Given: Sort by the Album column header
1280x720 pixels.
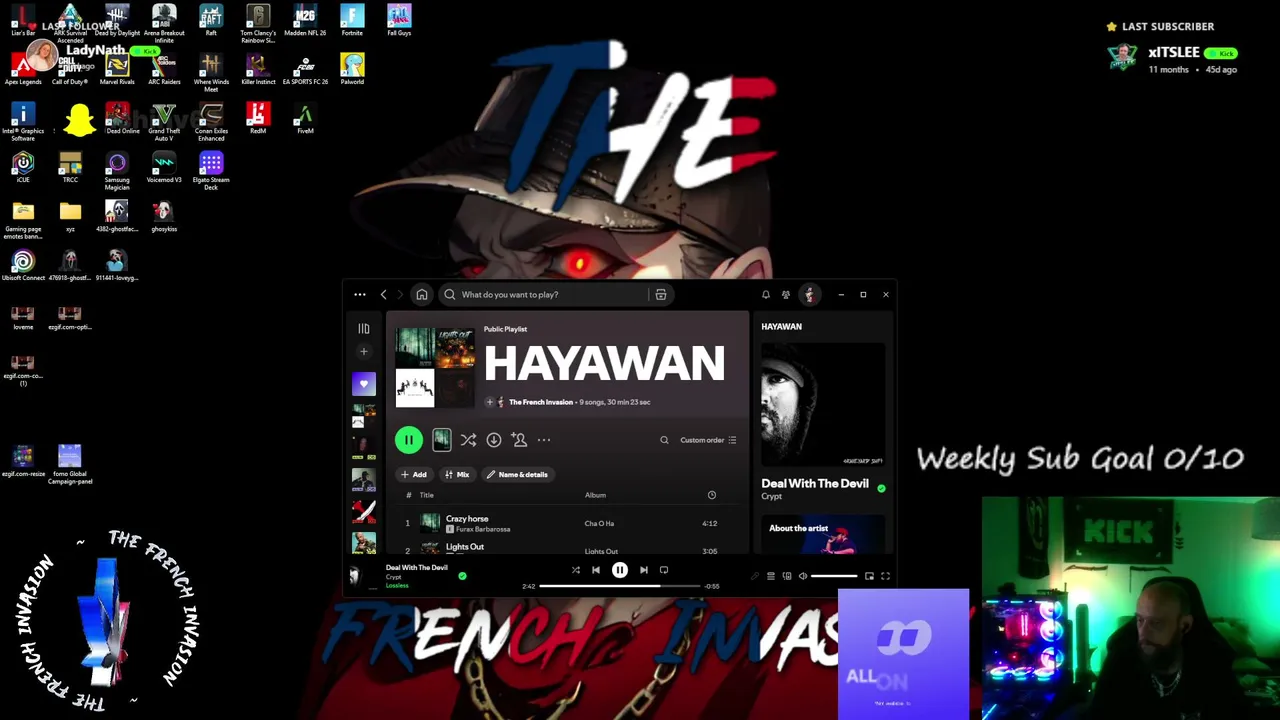Looking at the screenshot, I should 595,495.
